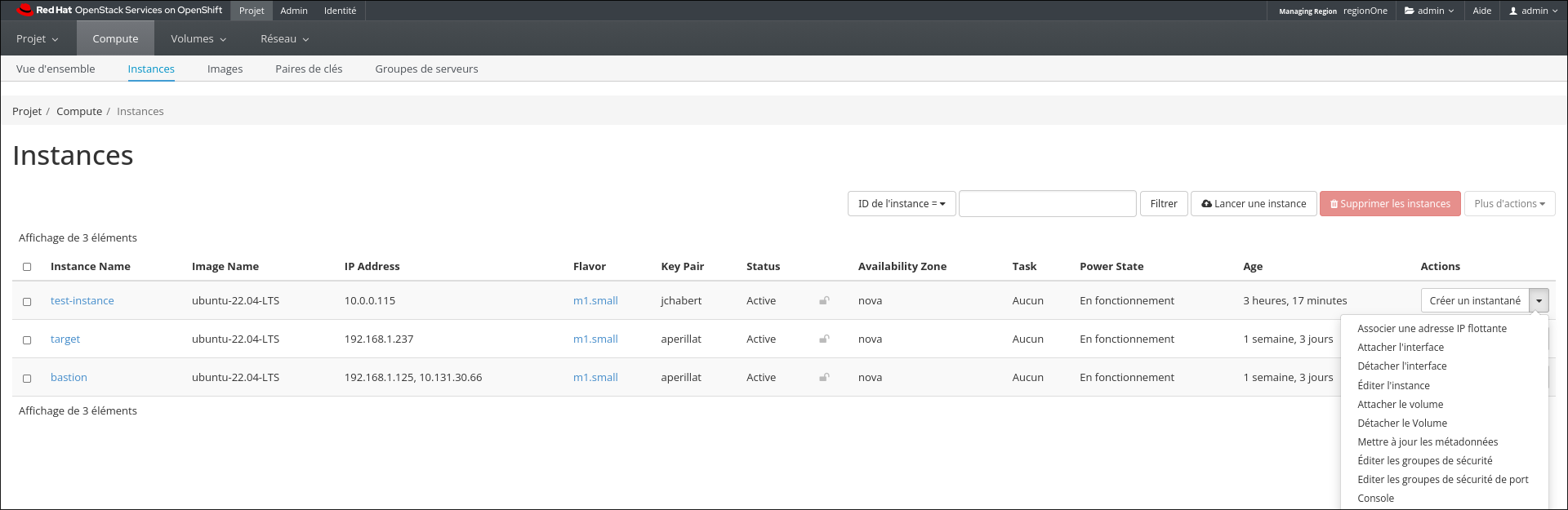Screen dimensions: 1568x510
Task: Click Compute in the breadcrumb
Action: (x=79, y=111)
